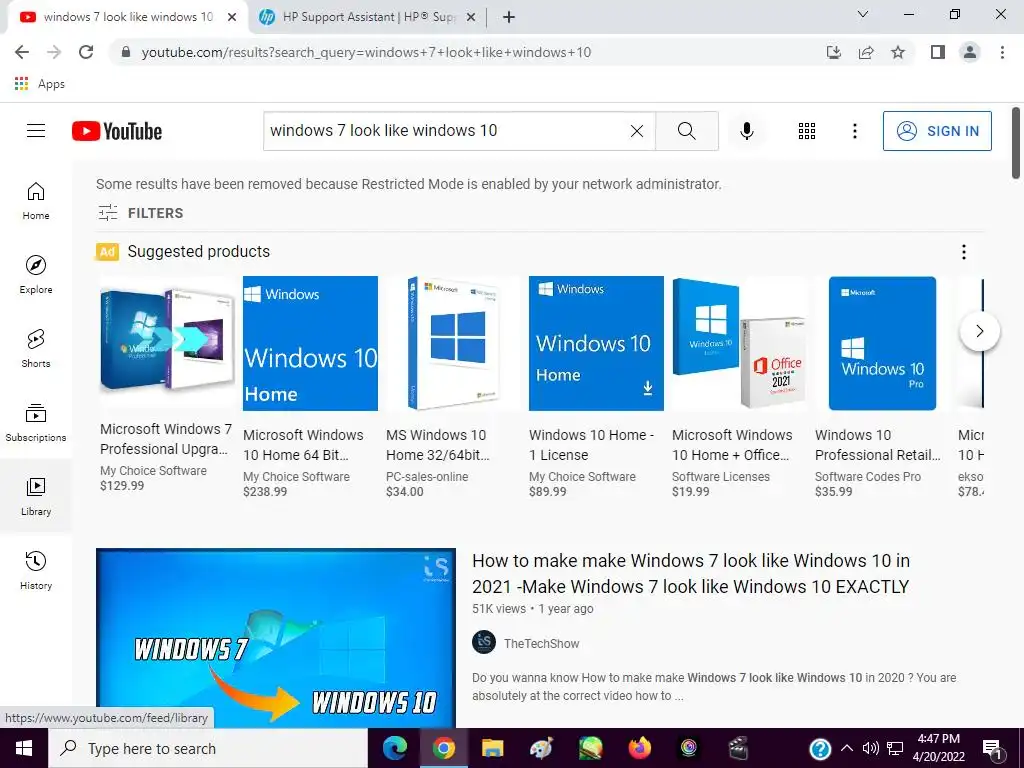Close the YouTube search results tab
1024x768 pixels.
232,17
